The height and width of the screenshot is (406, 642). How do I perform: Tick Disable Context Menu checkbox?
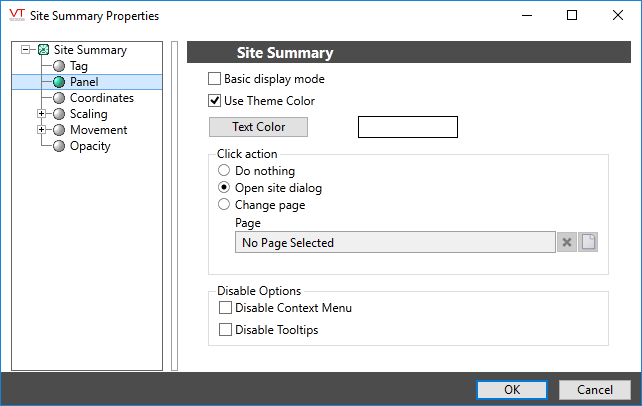tap(225, 308)
